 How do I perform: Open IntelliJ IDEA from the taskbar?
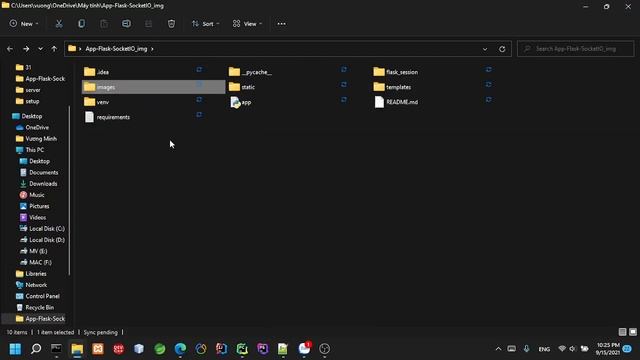(222, 349)
